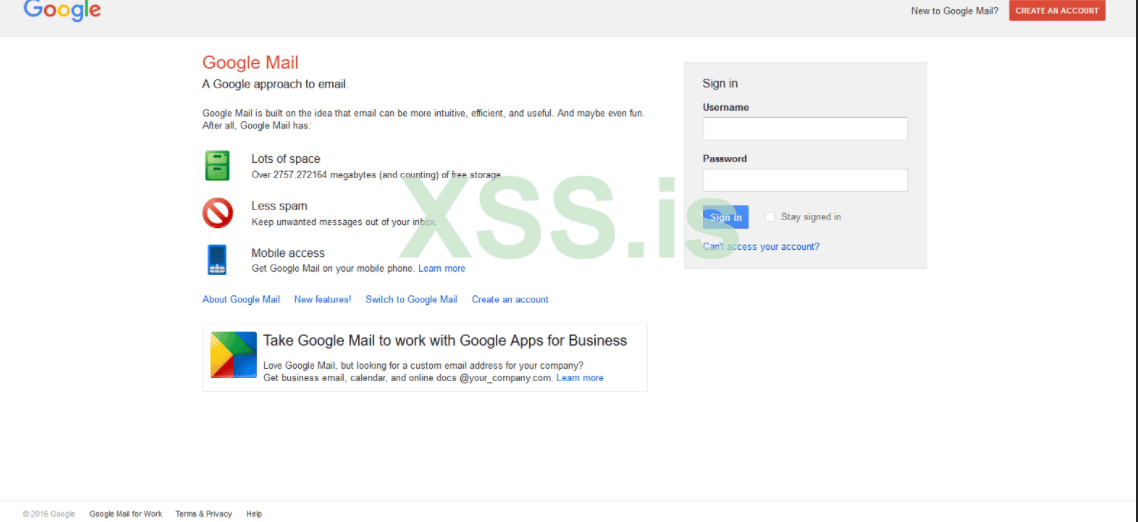Click the Lots of space heading
Screen dimensions: 1138x522
286,159
